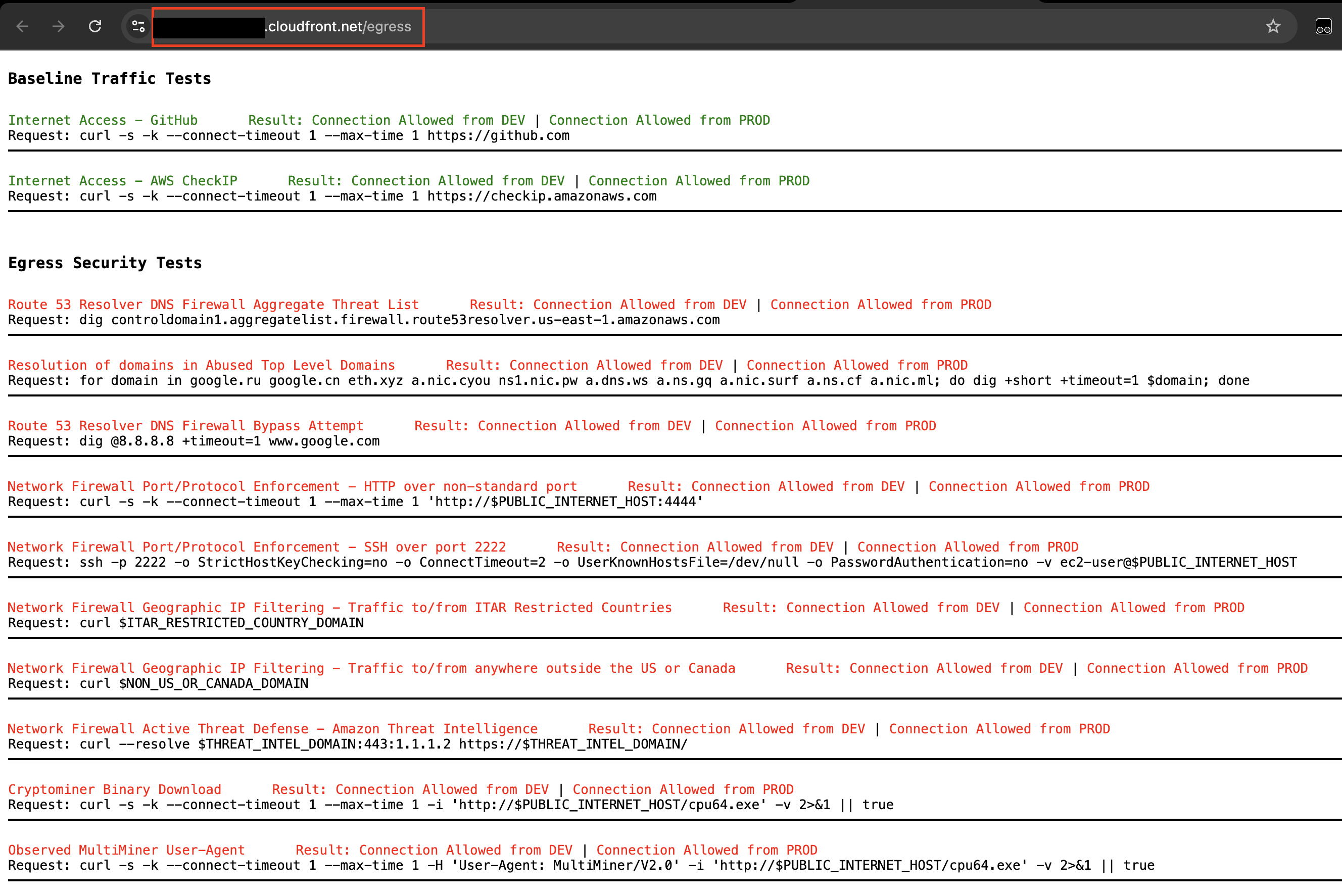
Task: Click the browser forward arrow
Action: point(58,26)
